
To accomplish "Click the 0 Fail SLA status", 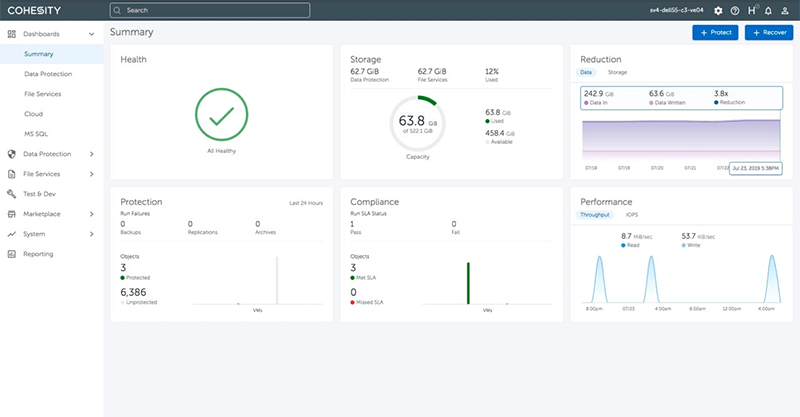I will pyautogui.click(x=454, y=224).
